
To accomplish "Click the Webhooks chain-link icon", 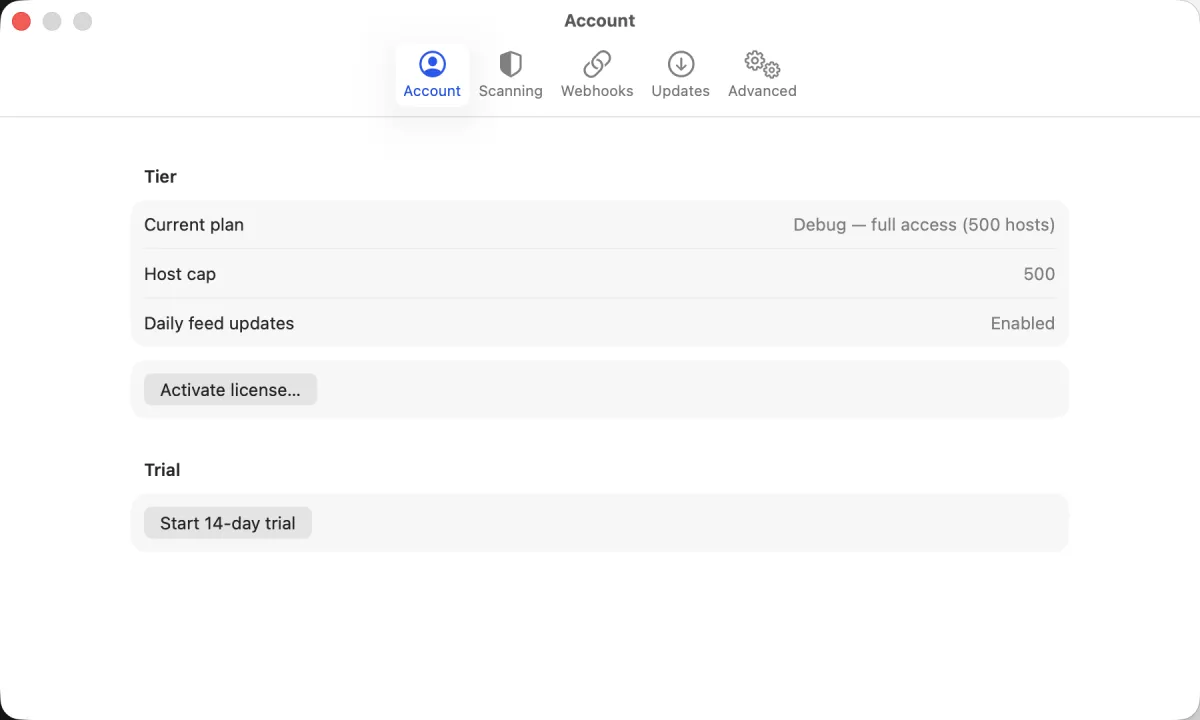I will [596, 63].
